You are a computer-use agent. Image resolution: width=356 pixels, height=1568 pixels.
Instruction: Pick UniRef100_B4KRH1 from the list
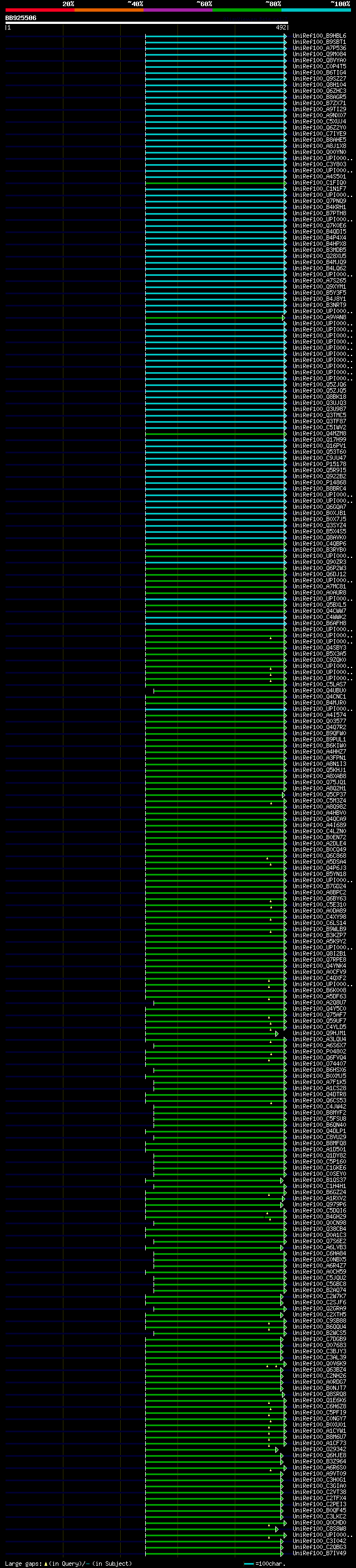click(319, 207)
